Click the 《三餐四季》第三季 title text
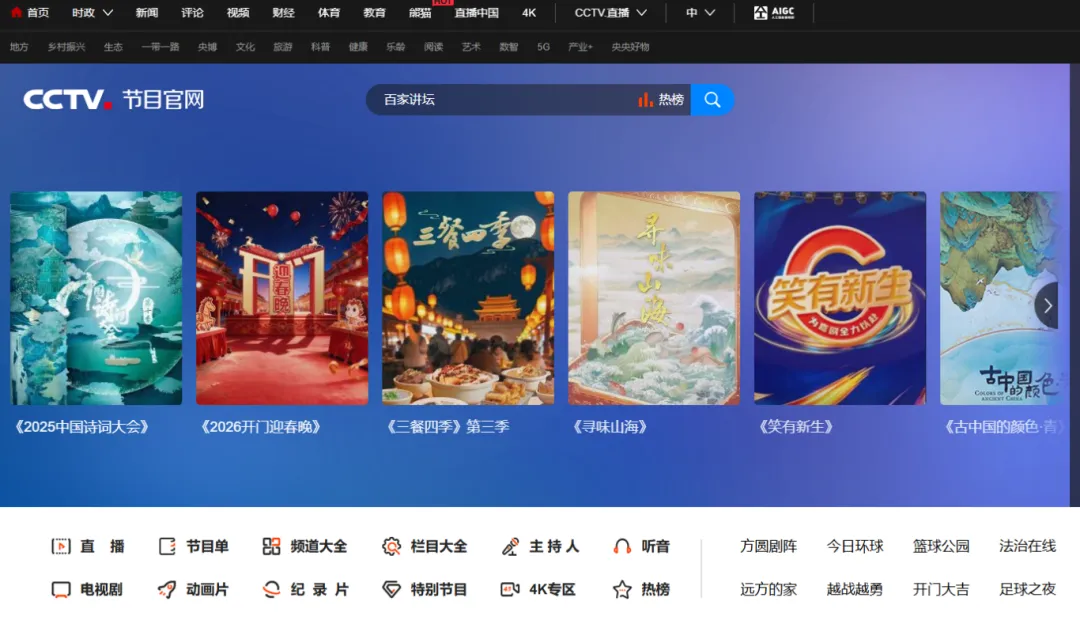The image size is (1080, 624). pyautogui.click(x=446, y=427)
